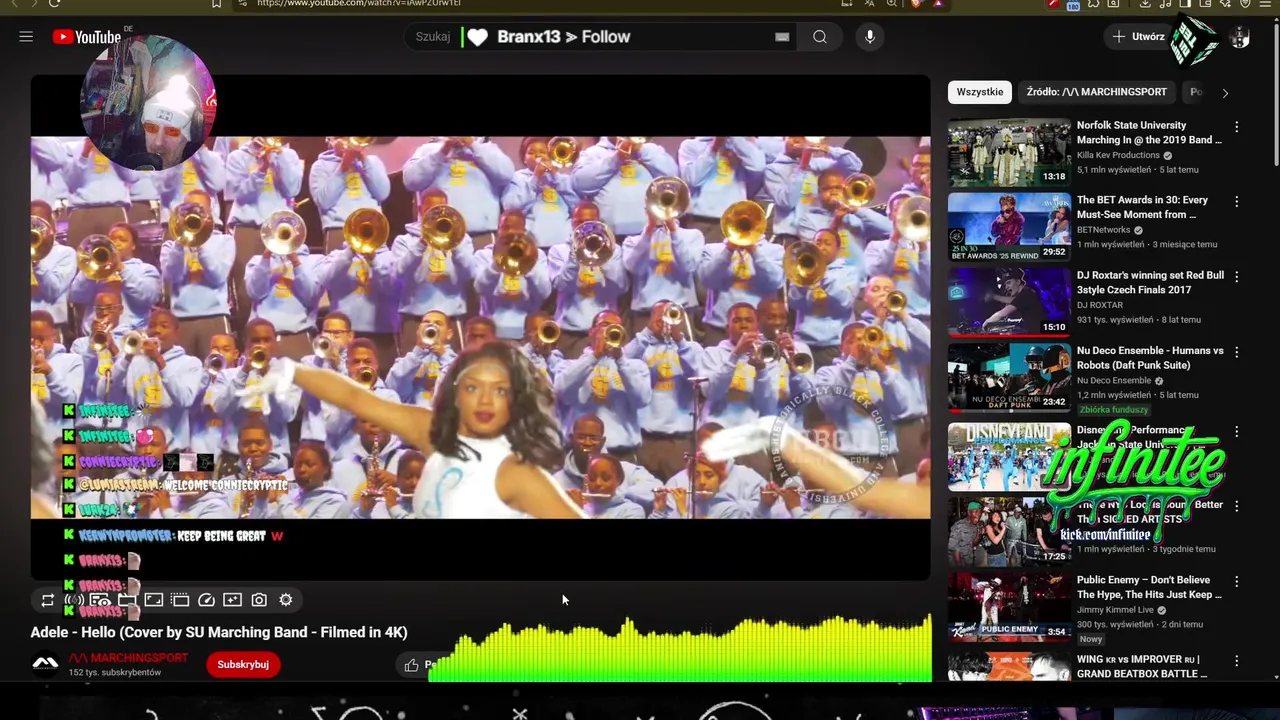Click the 'Nowy' badge on Public Enemy
This screenshot has height=720, width=1280.
1091,639
